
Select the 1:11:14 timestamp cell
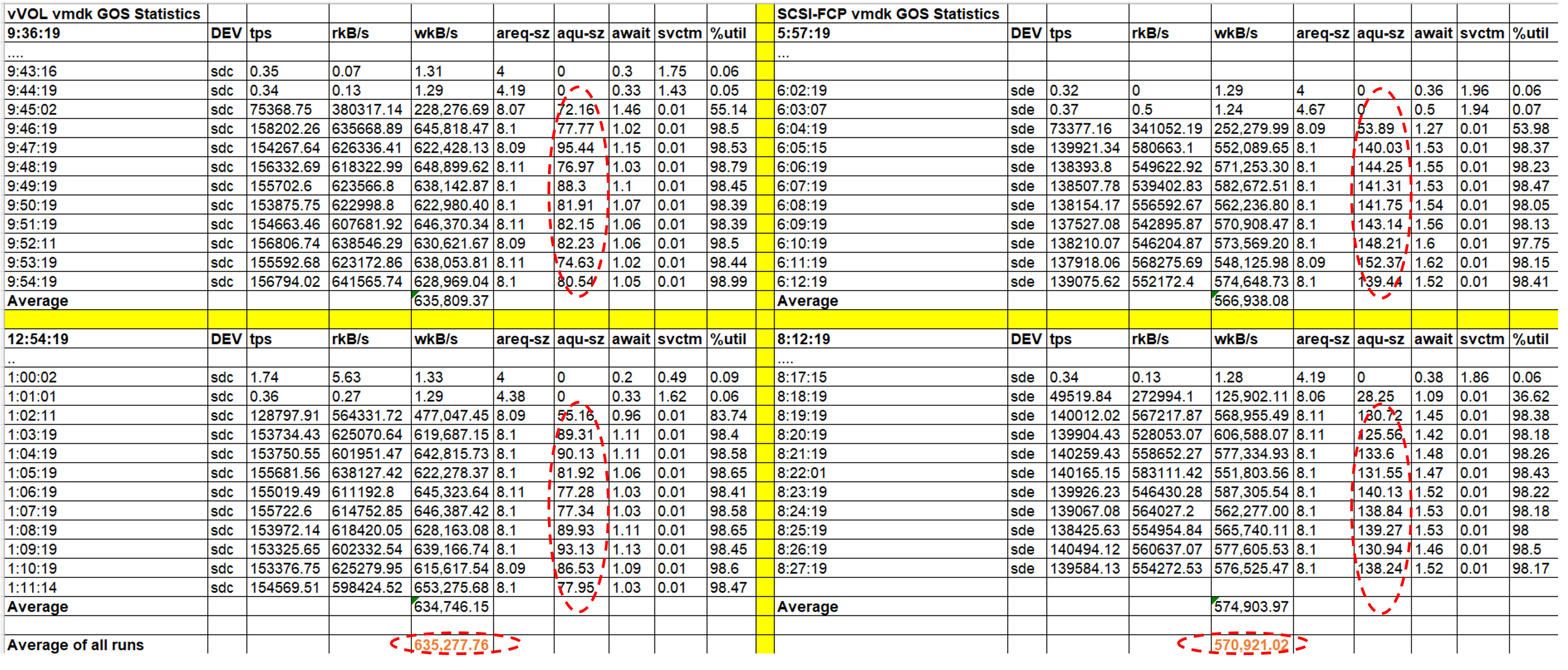click(31, 587)
